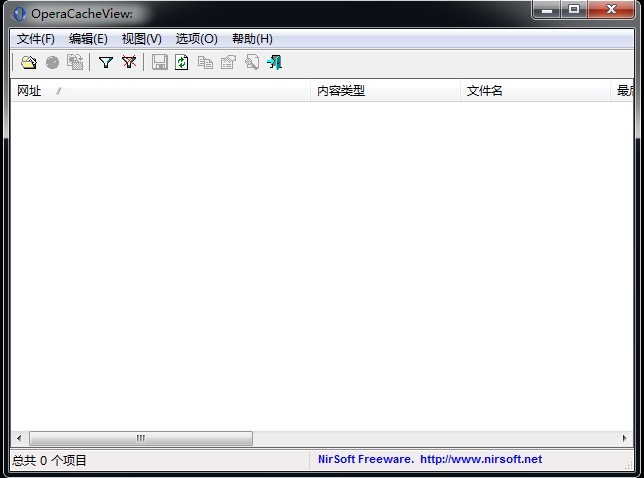Click the nirsoft.net link in status bar
Screen dimensions: 644x478
pyautogui.click(x=480, y=460)
